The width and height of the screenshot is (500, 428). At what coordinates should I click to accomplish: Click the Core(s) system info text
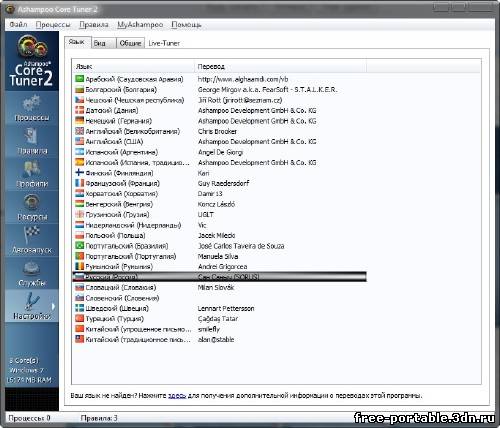24,360
